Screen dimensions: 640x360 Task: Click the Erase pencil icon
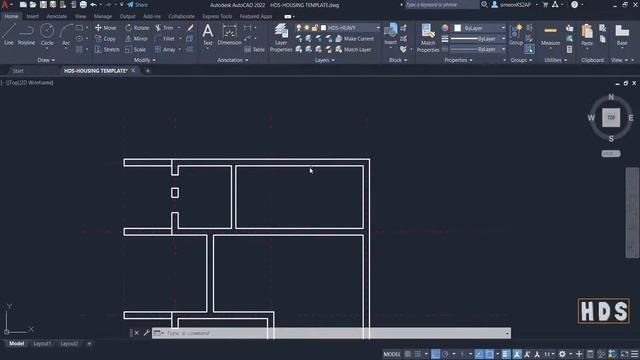(190, 28)
